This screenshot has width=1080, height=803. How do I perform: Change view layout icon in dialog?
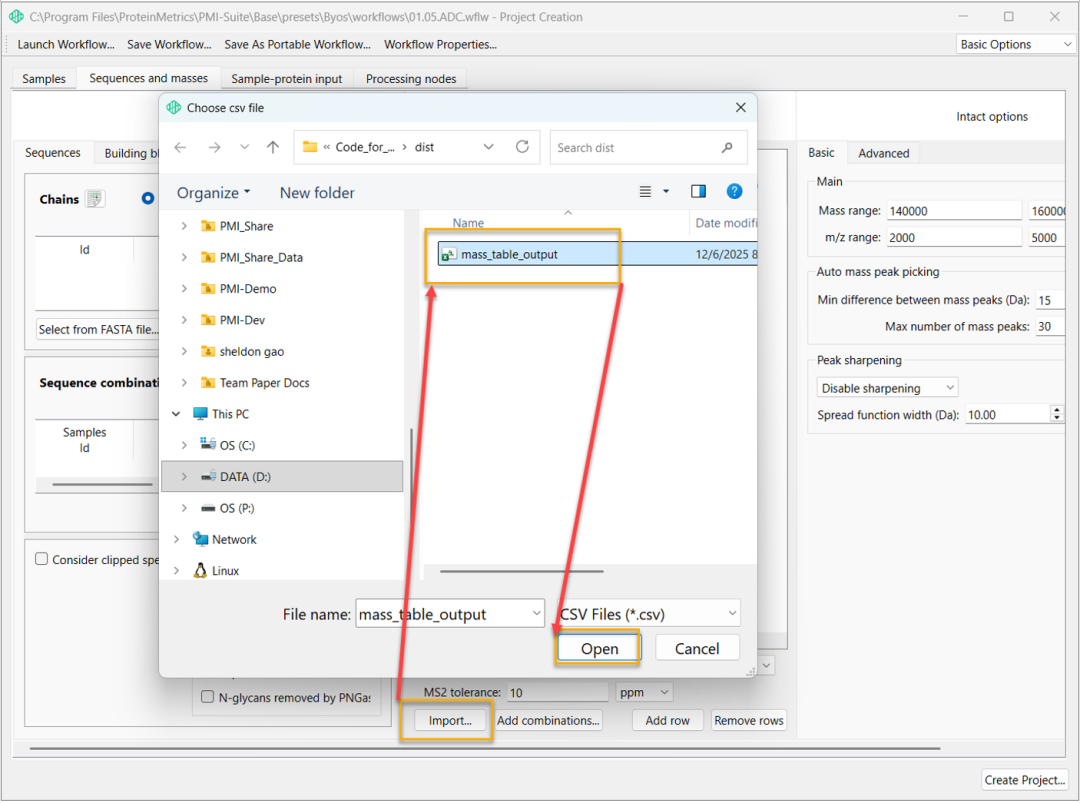[x=645, y=192]
